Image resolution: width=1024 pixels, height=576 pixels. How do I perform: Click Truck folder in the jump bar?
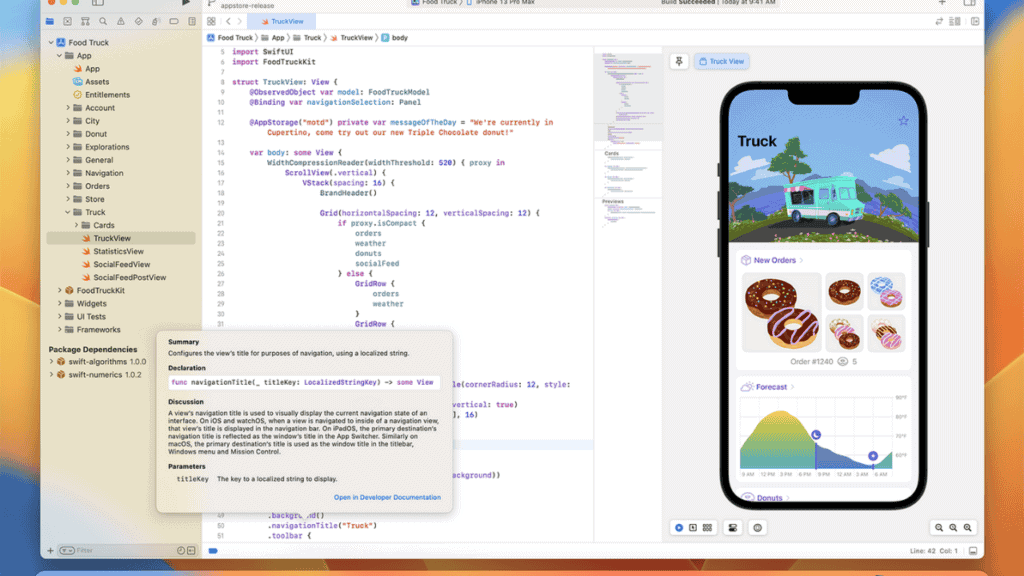pos(307,38)
